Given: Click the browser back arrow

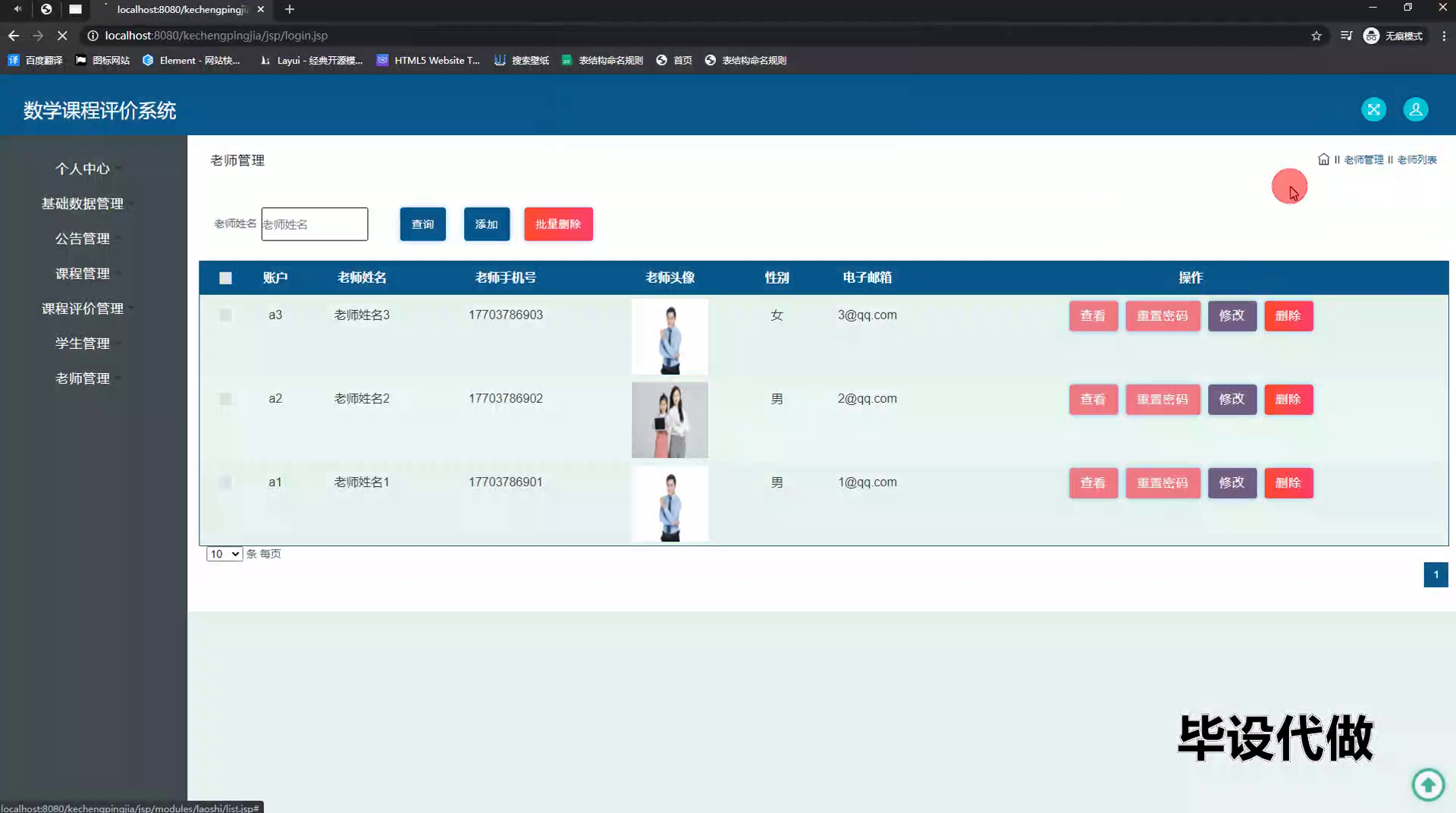Looking at the screenshot, I should (14, 36).
